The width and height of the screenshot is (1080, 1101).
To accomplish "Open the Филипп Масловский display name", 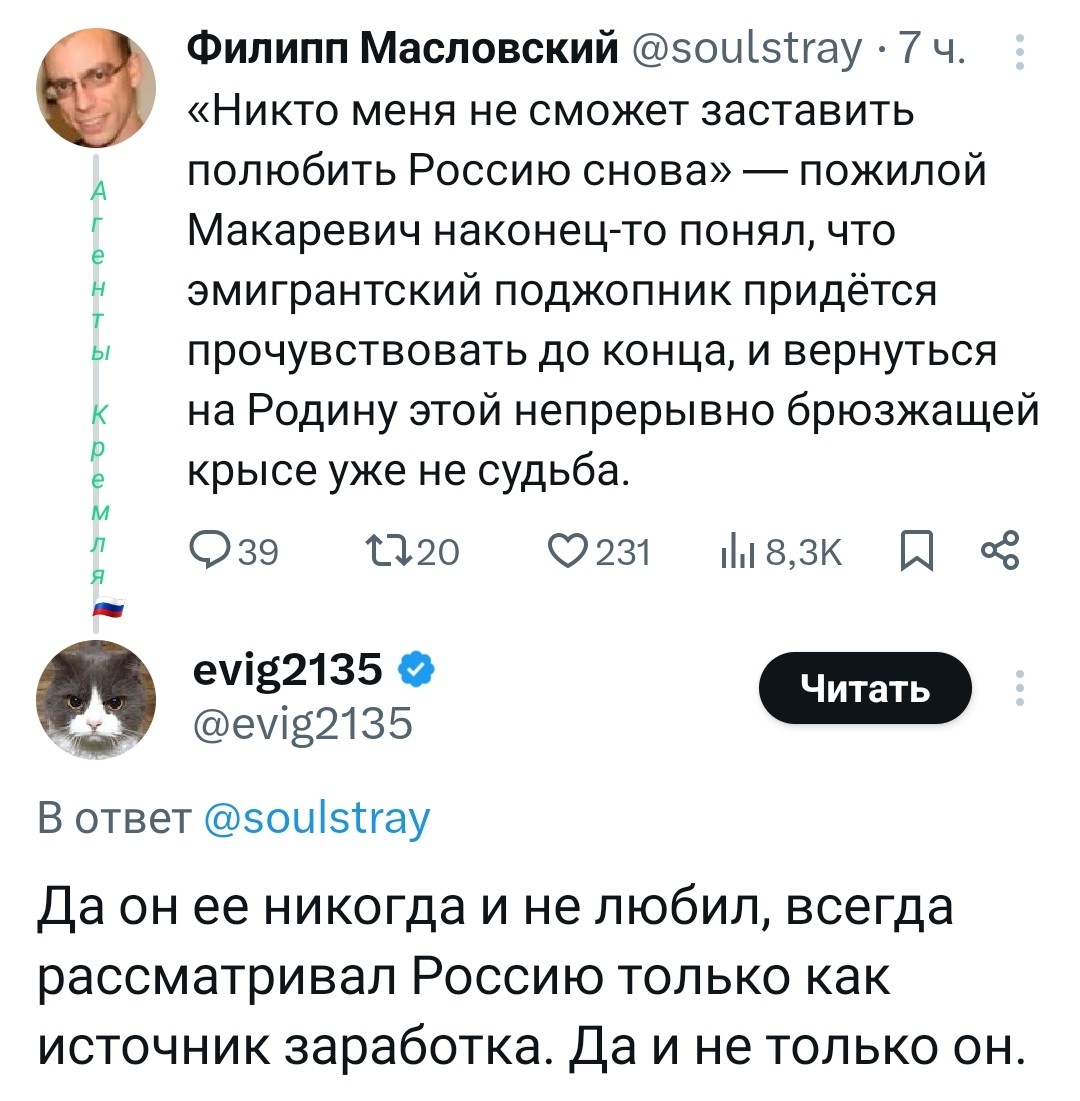I will click(x=403, y=48).
